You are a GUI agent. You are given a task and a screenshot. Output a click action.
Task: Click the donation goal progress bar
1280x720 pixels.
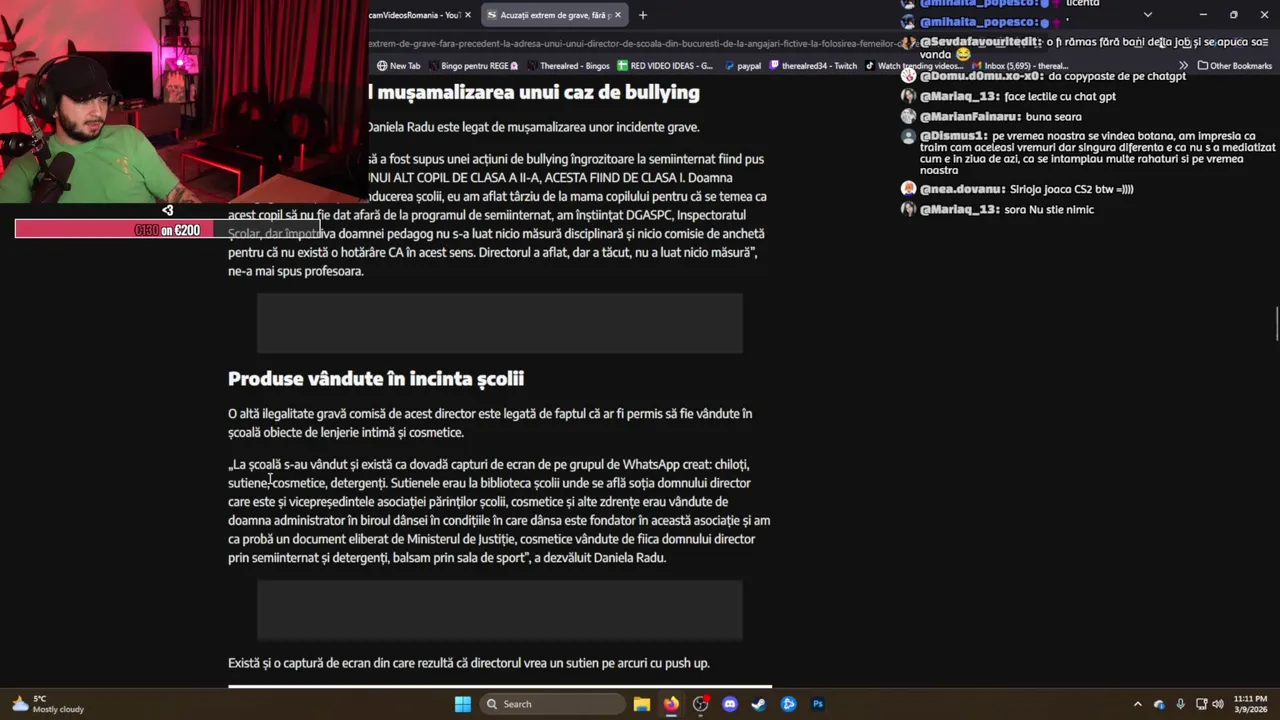167,230
